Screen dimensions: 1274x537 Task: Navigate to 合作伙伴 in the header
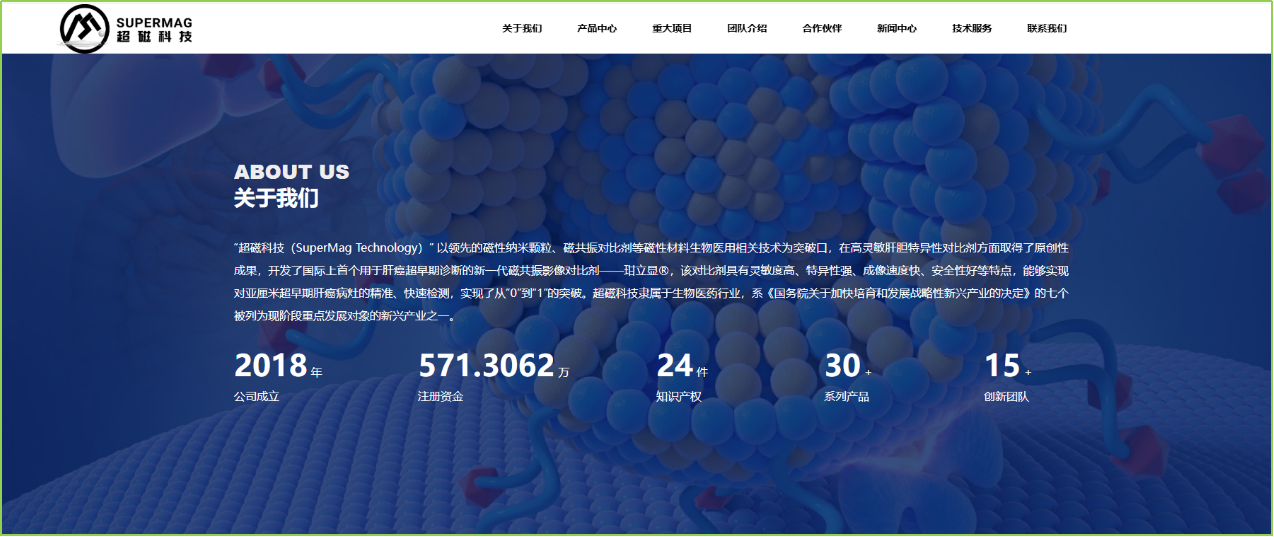822,28
